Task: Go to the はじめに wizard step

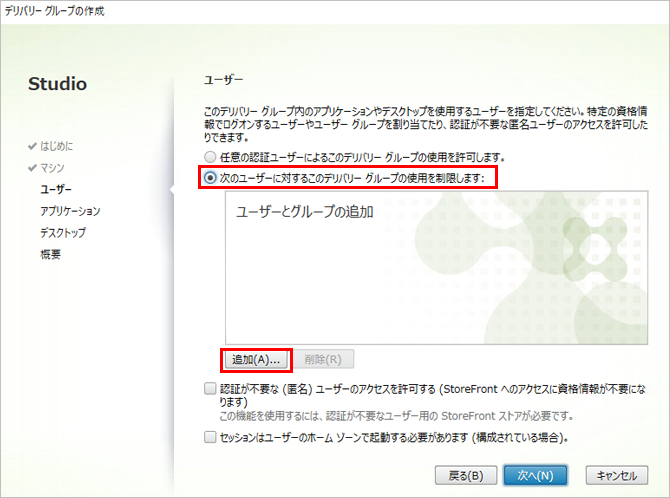Action: [56, 146]
